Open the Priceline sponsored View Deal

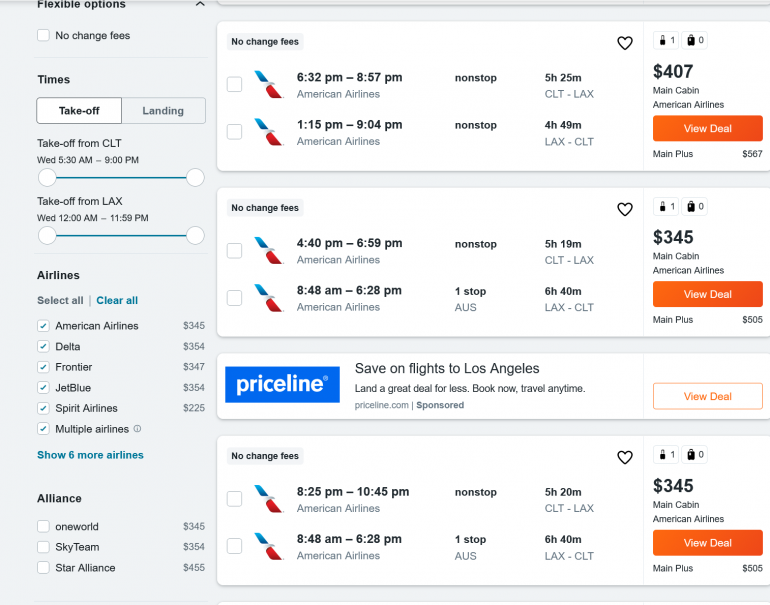pos(707,396)
